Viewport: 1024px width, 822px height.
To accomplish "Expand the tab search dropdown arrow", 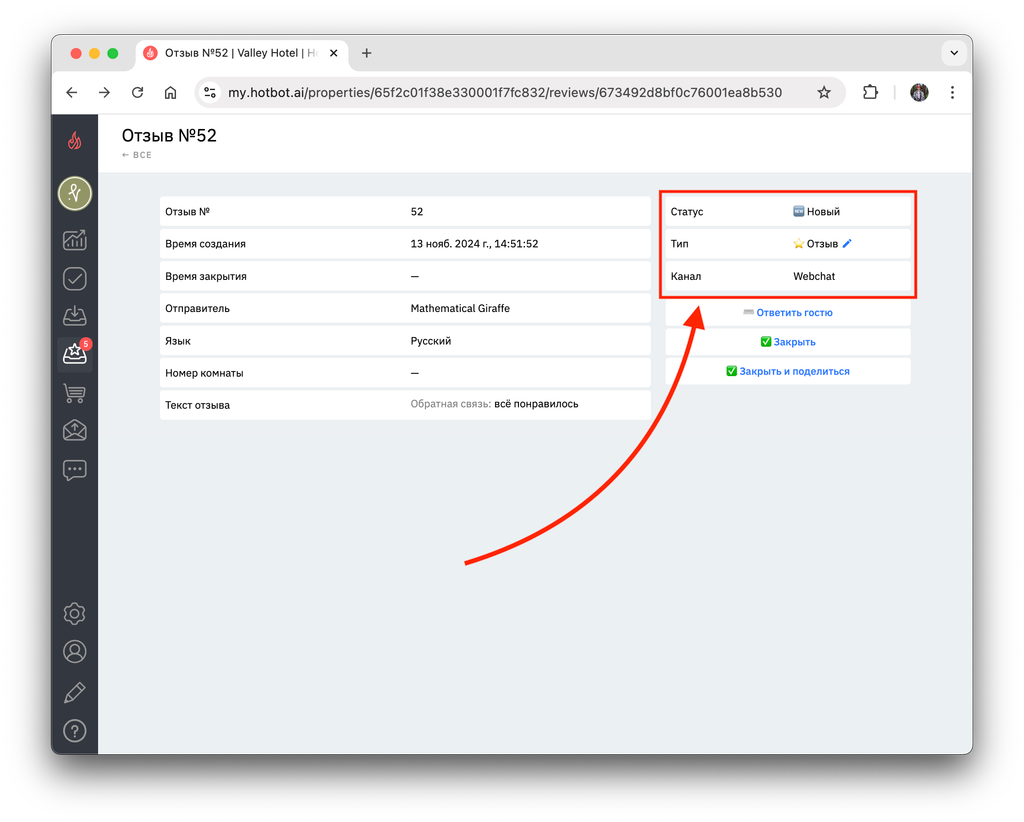I will click(954, 53).
